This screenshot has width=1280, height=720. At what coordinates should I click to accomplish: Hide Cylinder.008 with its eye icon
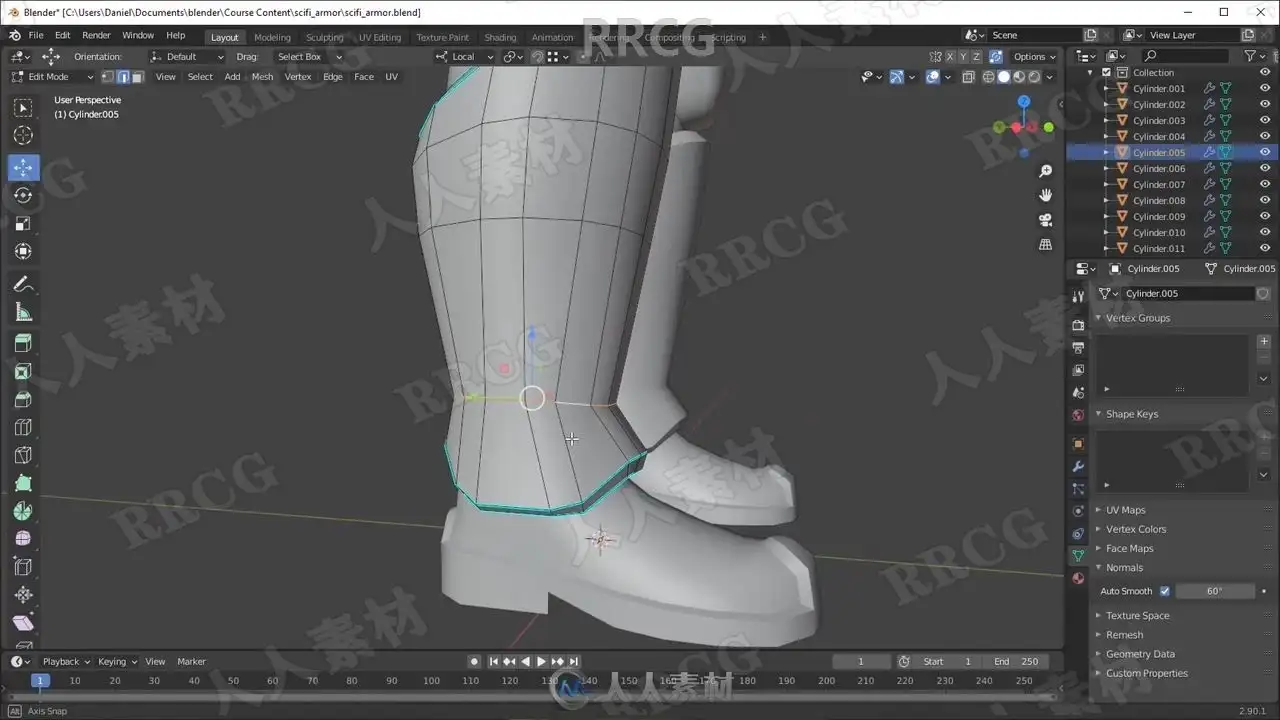(x=1265, y=201)
